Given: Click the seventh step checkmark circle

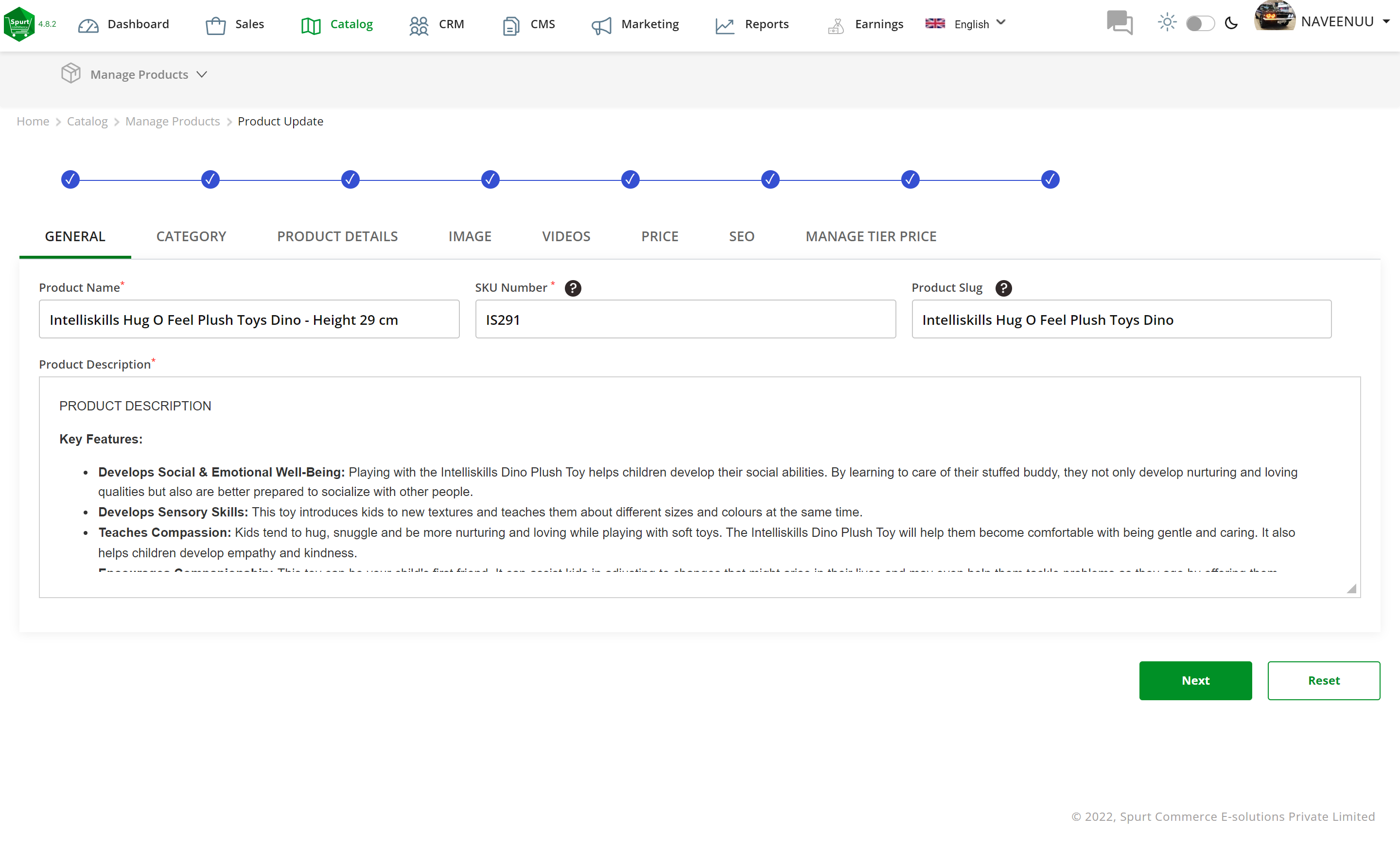Looking at the screenshot, I should click(910, 179).
